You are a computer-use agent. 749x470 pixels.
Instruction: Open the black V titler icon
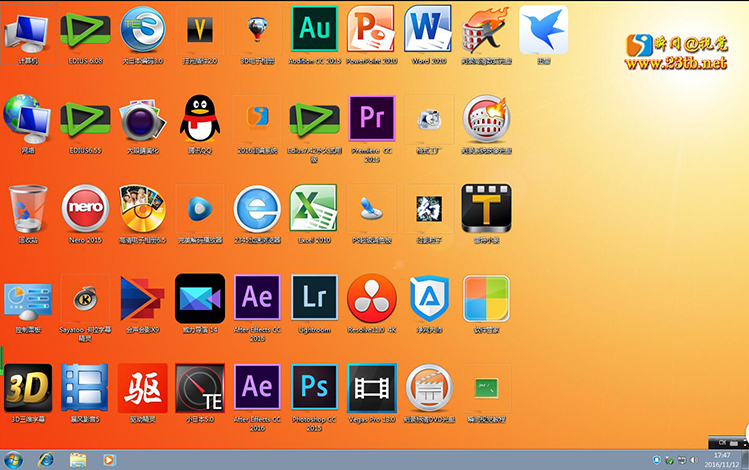200,29
